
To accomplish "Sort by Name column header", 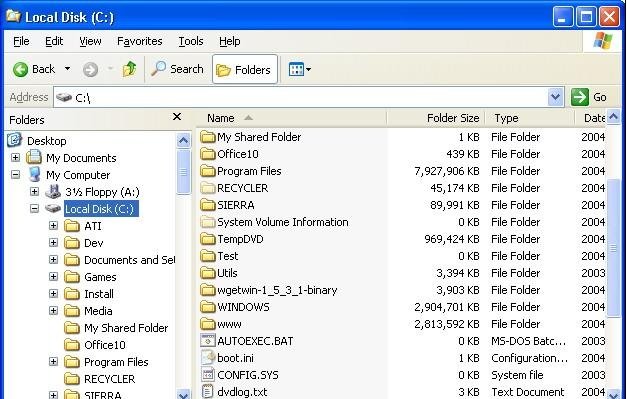I will [292, 118].
